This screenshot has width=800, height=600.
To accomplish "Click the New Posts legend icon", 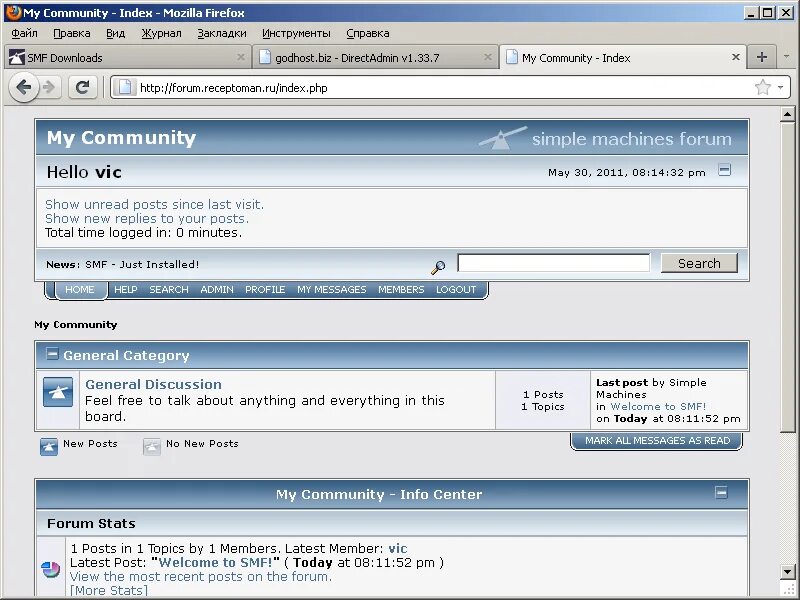I will tap(49, 446).
